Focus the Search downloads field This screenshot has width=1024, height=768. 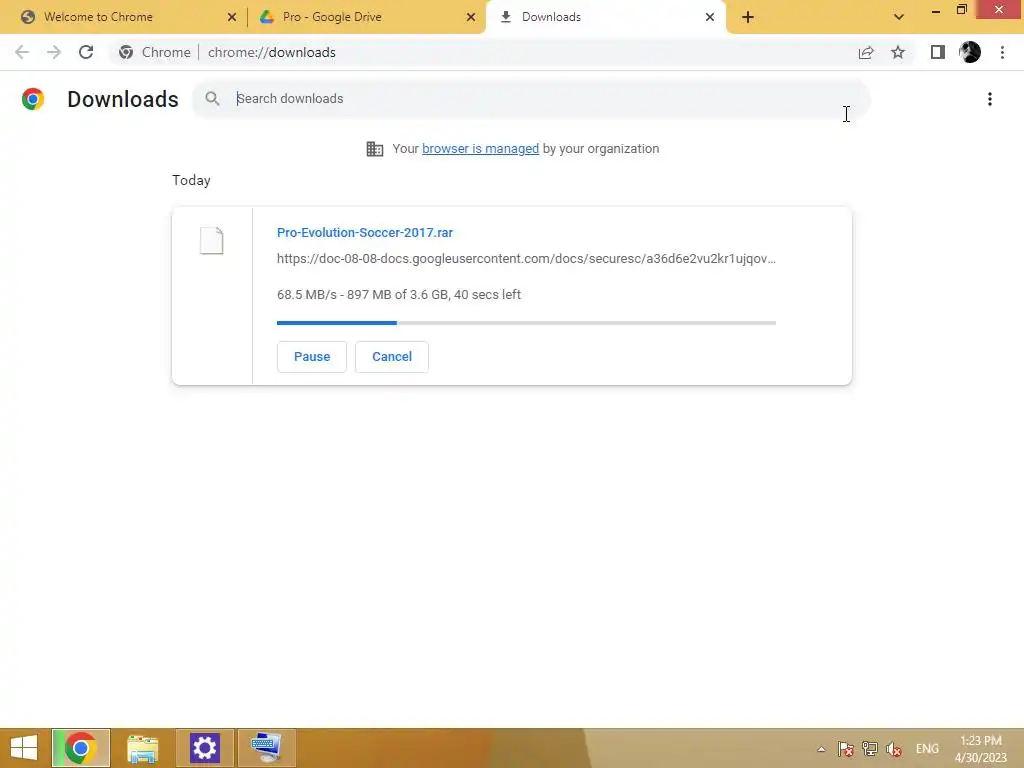531,99
